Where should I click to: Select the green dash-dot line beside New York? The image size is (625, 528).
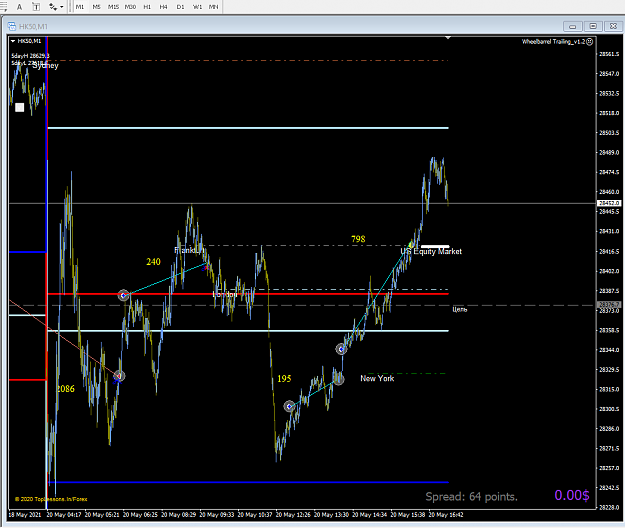pos(407,373)
